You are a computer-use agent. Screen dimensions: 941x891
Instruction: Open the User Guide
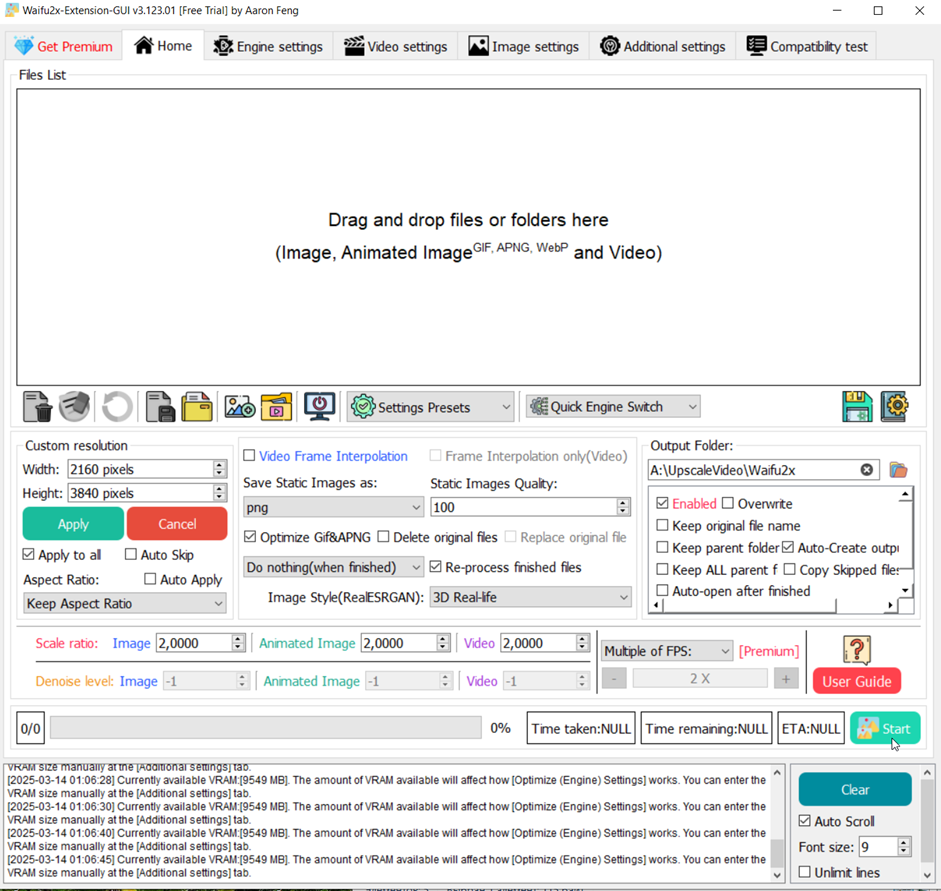(857, 681)
